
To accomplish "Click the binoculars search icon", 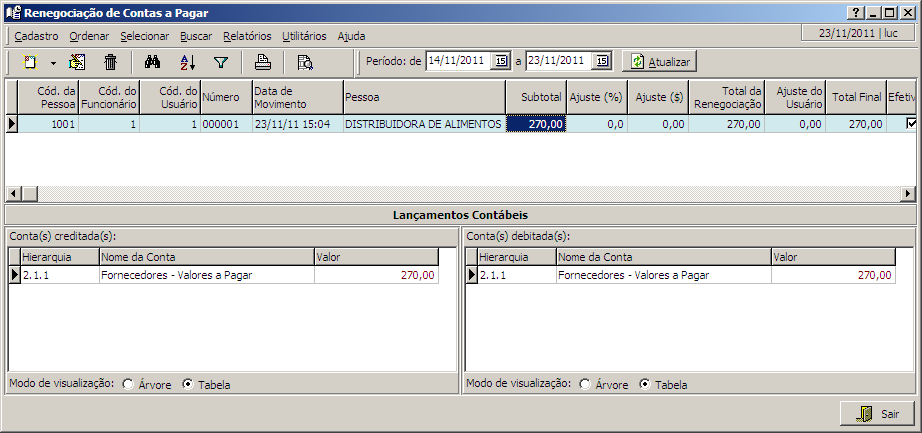I will point(153,62).
